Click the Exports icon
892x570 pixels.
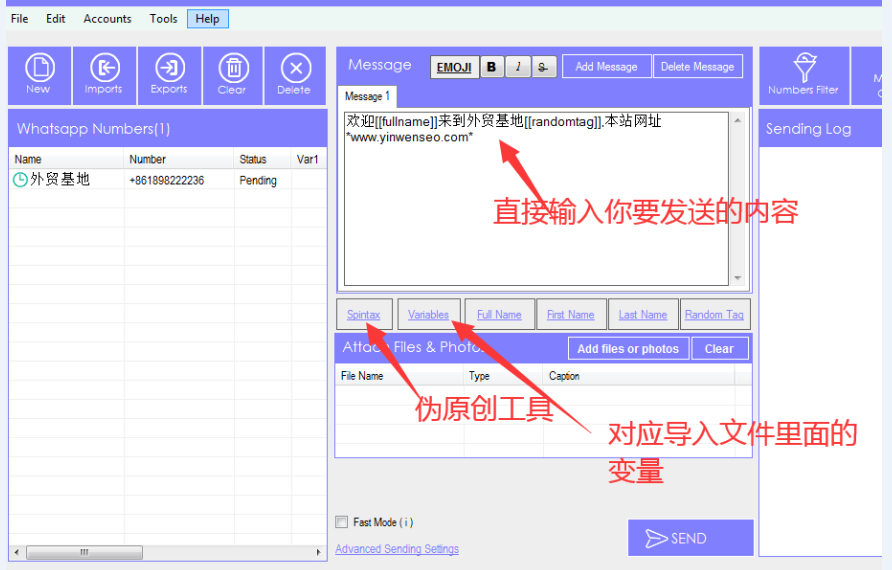click(169, 75)
